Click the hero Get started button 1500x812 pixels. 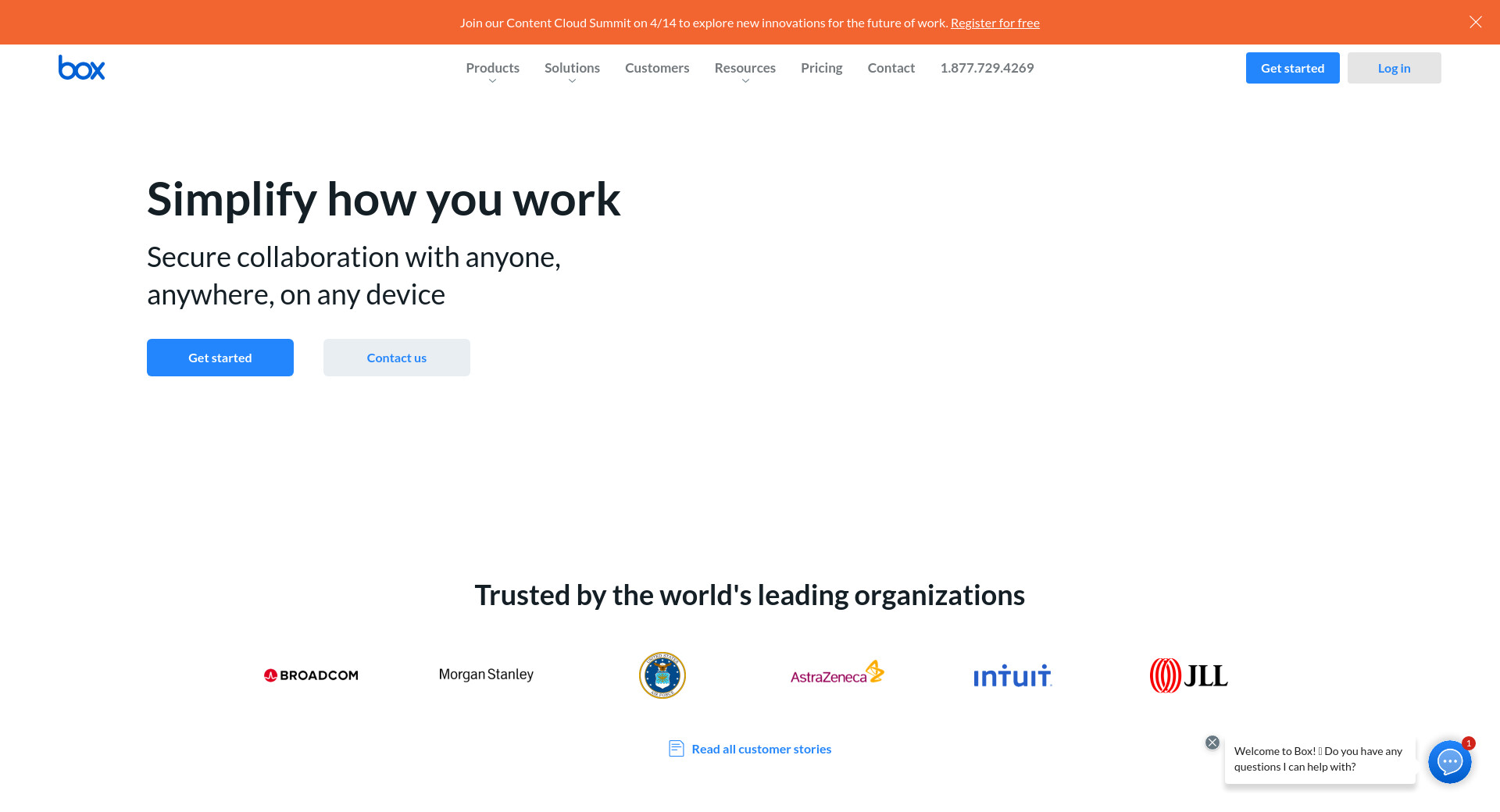[x=220, y=358]
